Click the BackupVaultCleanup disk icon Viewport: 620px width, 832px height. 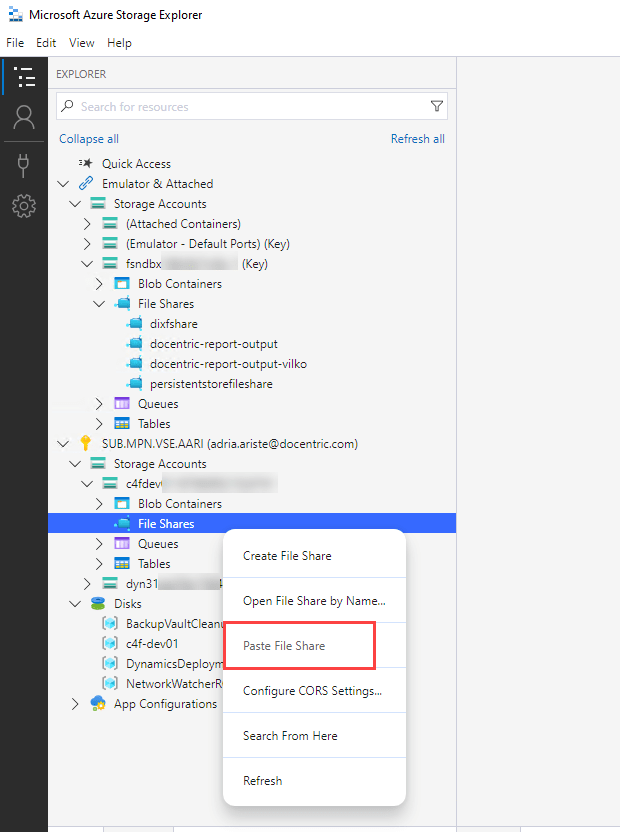(110, 623)
